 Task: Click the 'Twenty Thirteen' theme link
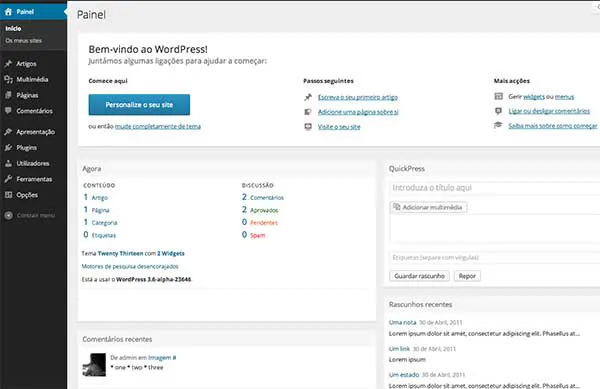coord(120,253)
